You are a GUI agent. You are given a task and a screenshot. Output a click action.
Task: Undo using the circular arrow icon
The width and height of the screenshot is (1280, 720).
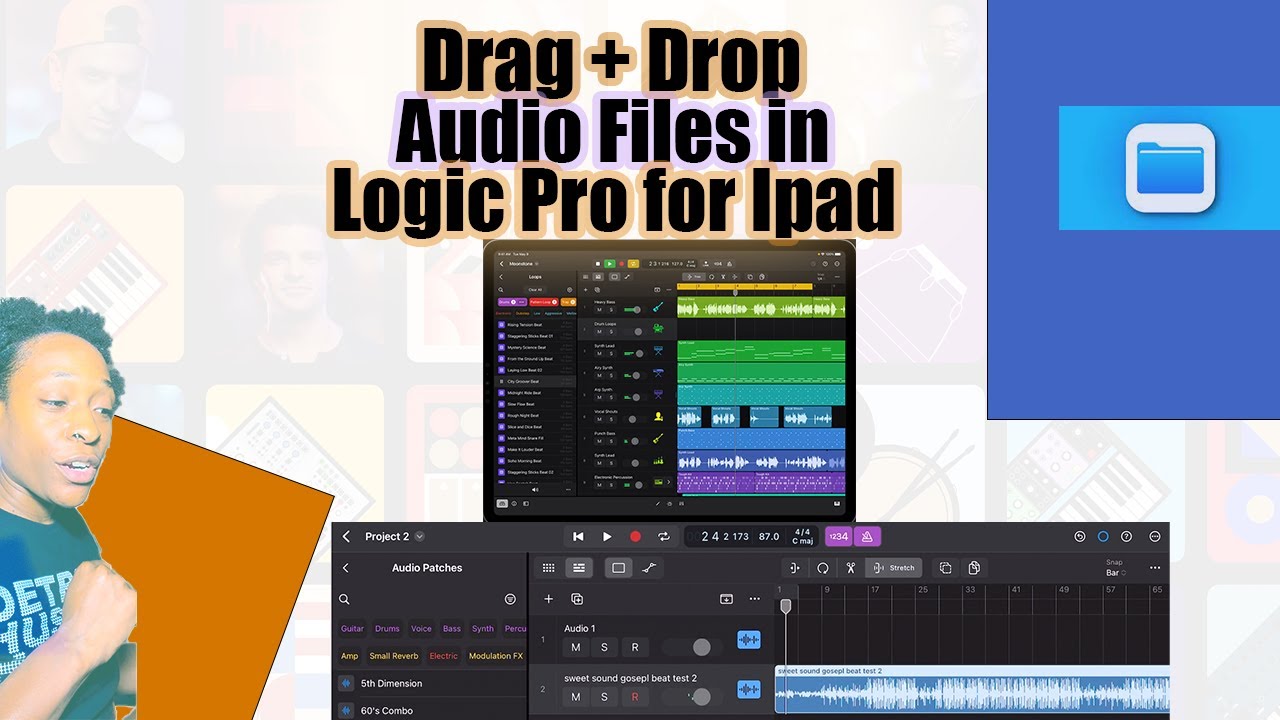[x=1080, y=537]
